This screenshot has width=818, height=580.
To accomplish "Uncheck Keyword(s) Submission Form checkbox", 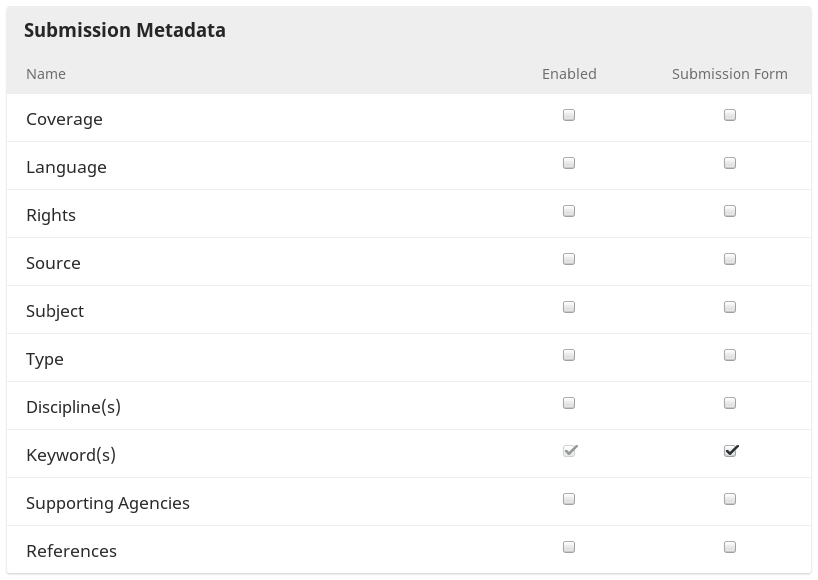I will (x=730, y=451).
